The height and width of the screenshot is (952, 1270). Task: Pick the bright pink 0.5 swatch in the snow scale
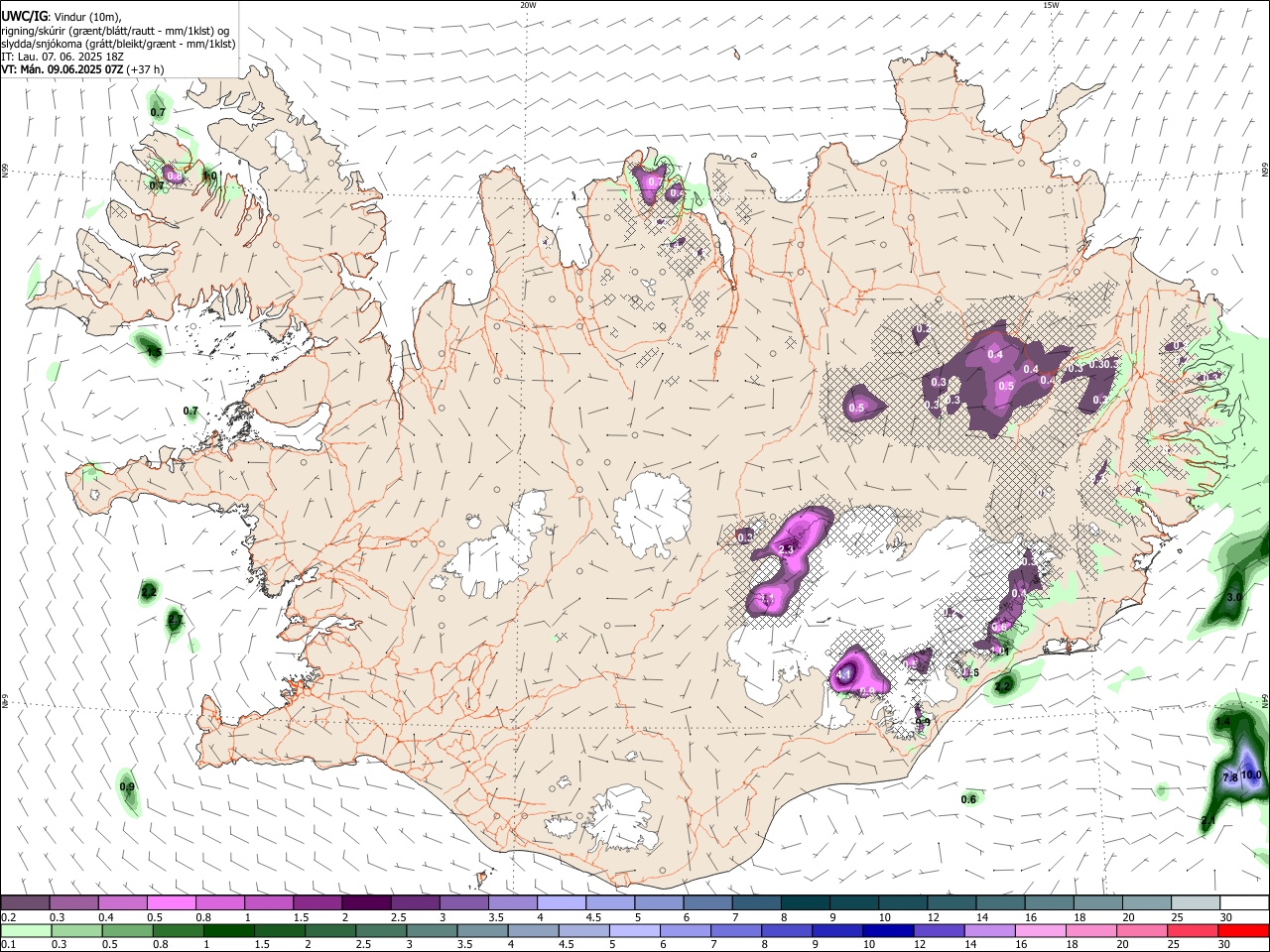pyautogui.click(x=171, y=902)
